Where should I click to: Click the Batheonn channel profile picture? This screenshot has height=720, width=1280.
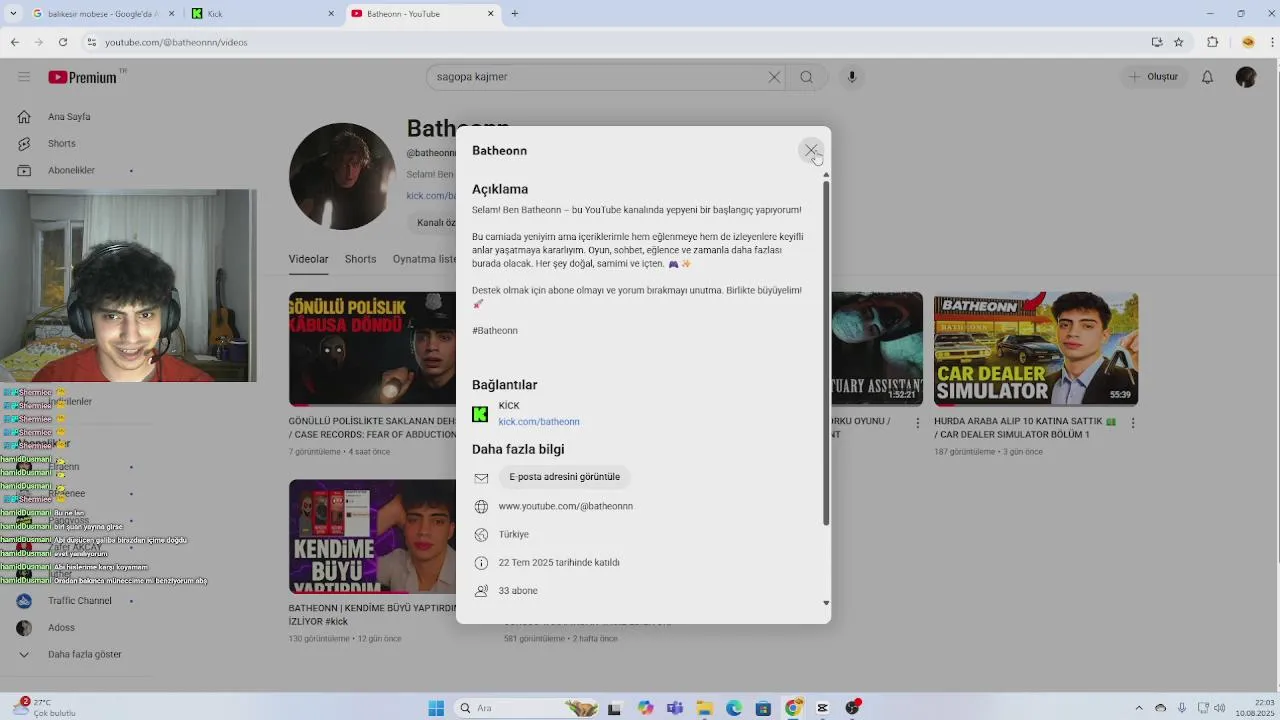click(342, 177)
